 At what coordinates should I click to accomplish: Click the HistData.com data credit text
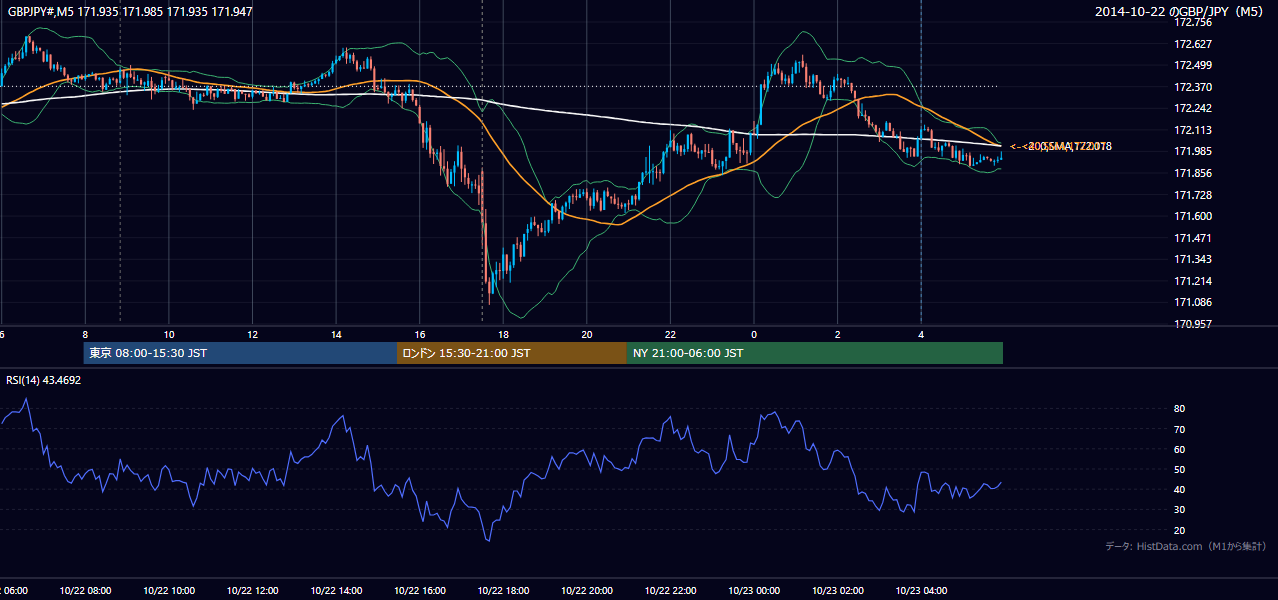click(x=1185, y=546)
